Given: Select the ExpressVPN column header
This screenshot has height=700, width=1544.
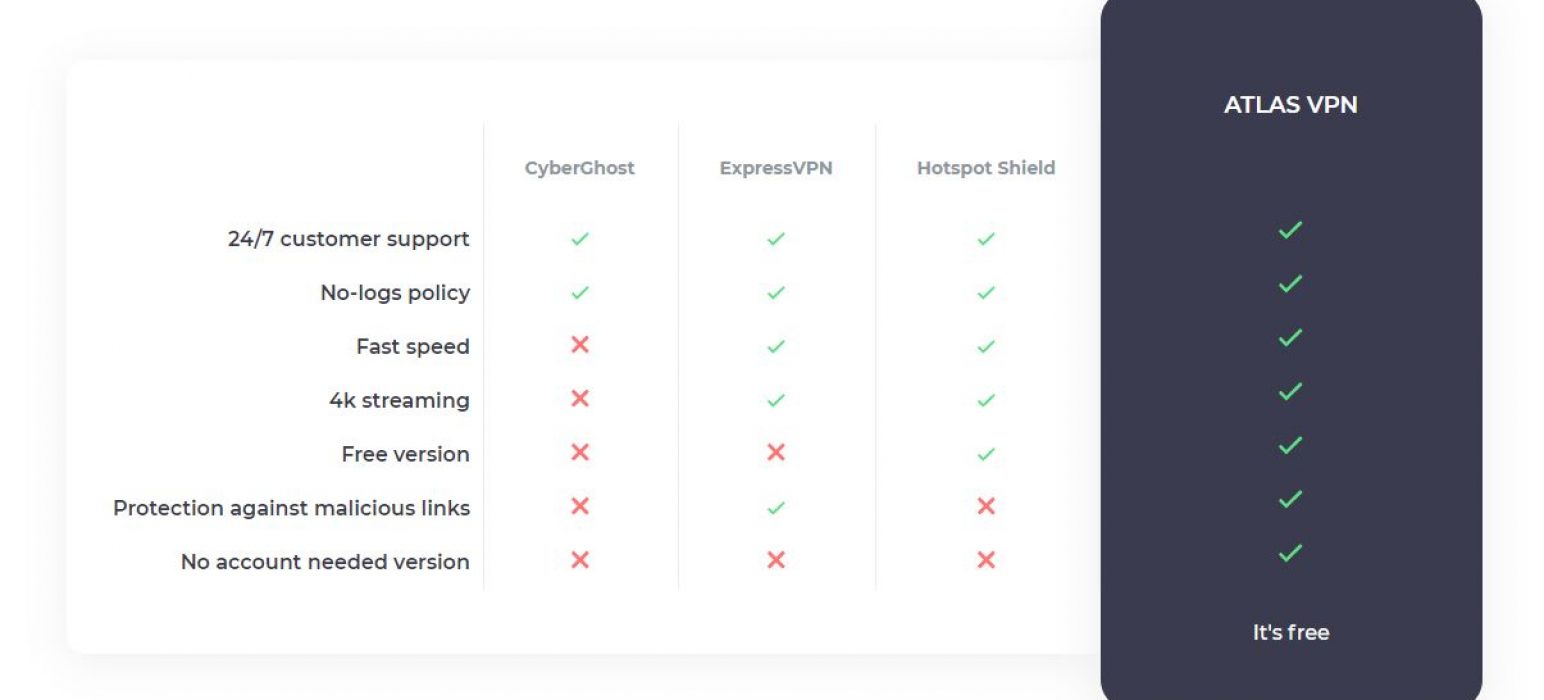Looking at the screenshot, I should 776,168.
